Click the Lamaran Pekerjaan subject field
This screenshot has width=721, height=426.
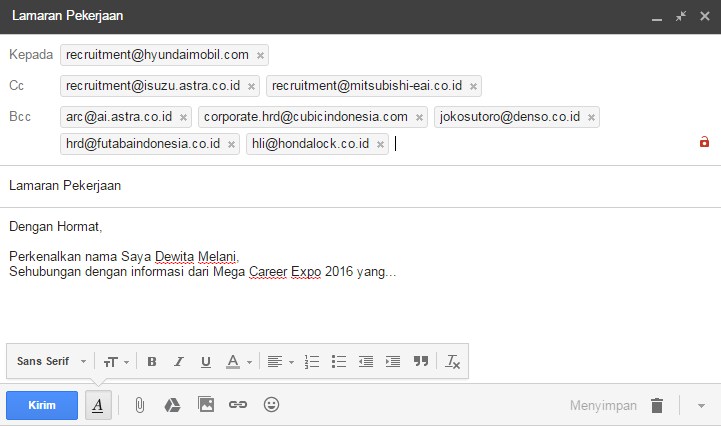pyautogui.click(x=360, y=186)
